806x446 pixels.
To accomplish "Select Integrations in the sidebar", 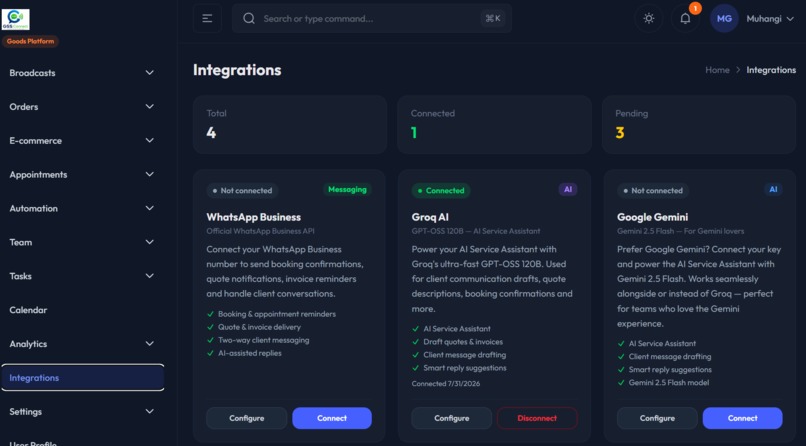I will click(83, 378).
